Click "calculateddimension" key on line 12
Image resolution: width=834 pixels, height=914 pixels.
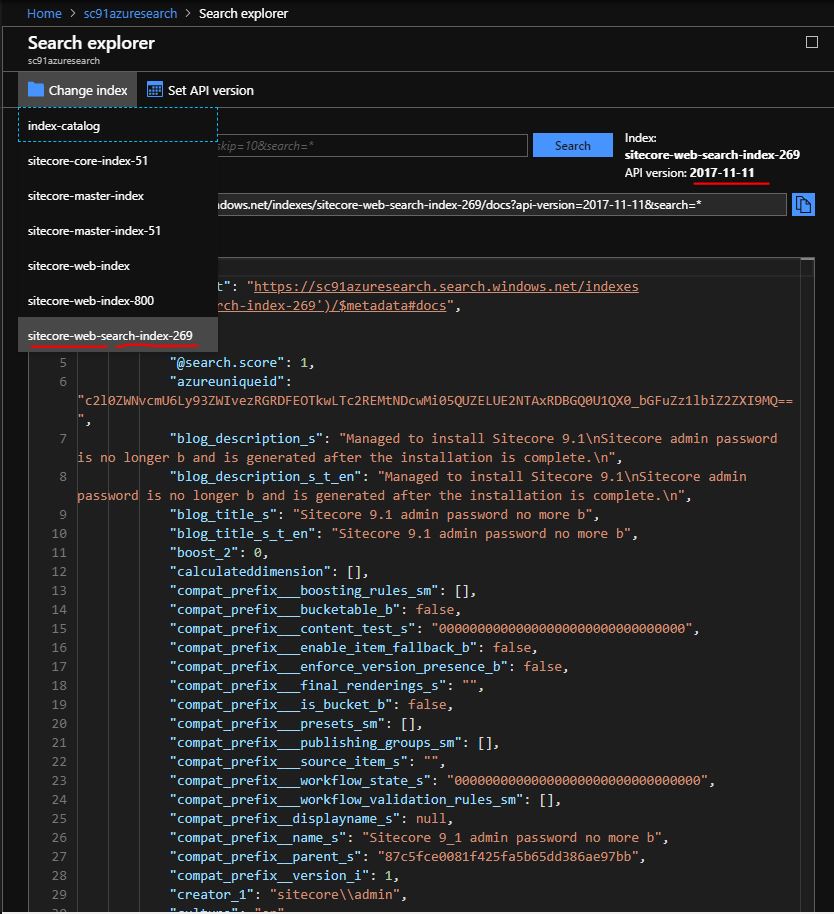coord(250,571)
